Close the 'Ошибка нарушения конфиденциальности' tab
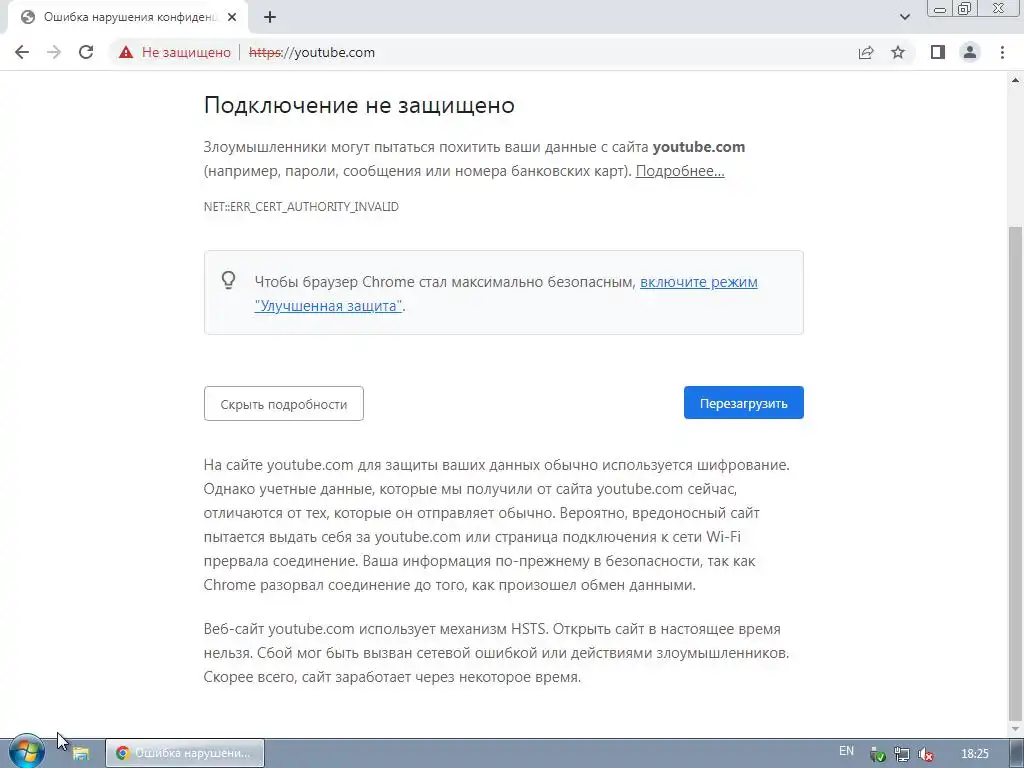Screen dimensions: 1024x768 click(x=232, y=18)
